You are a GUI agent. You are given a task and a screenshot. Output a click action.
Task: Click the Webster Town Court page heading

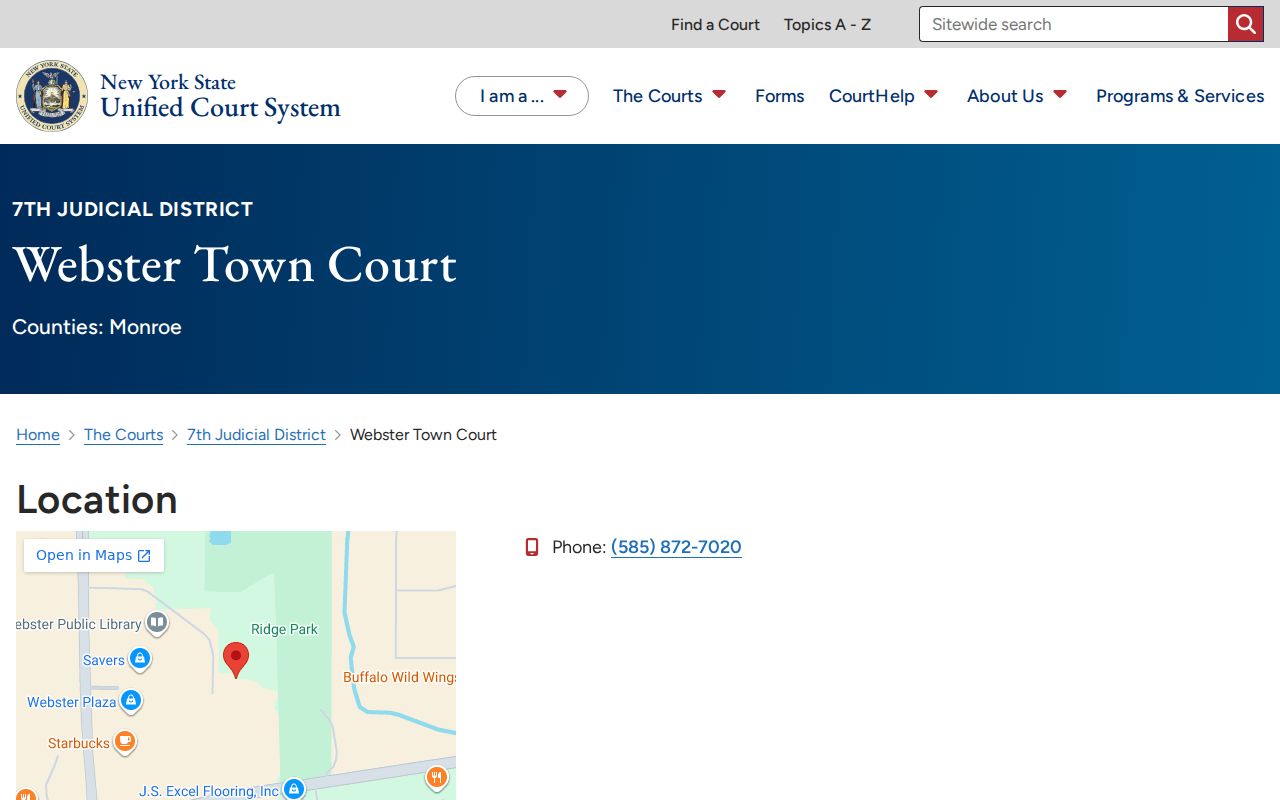pos(235,265)
